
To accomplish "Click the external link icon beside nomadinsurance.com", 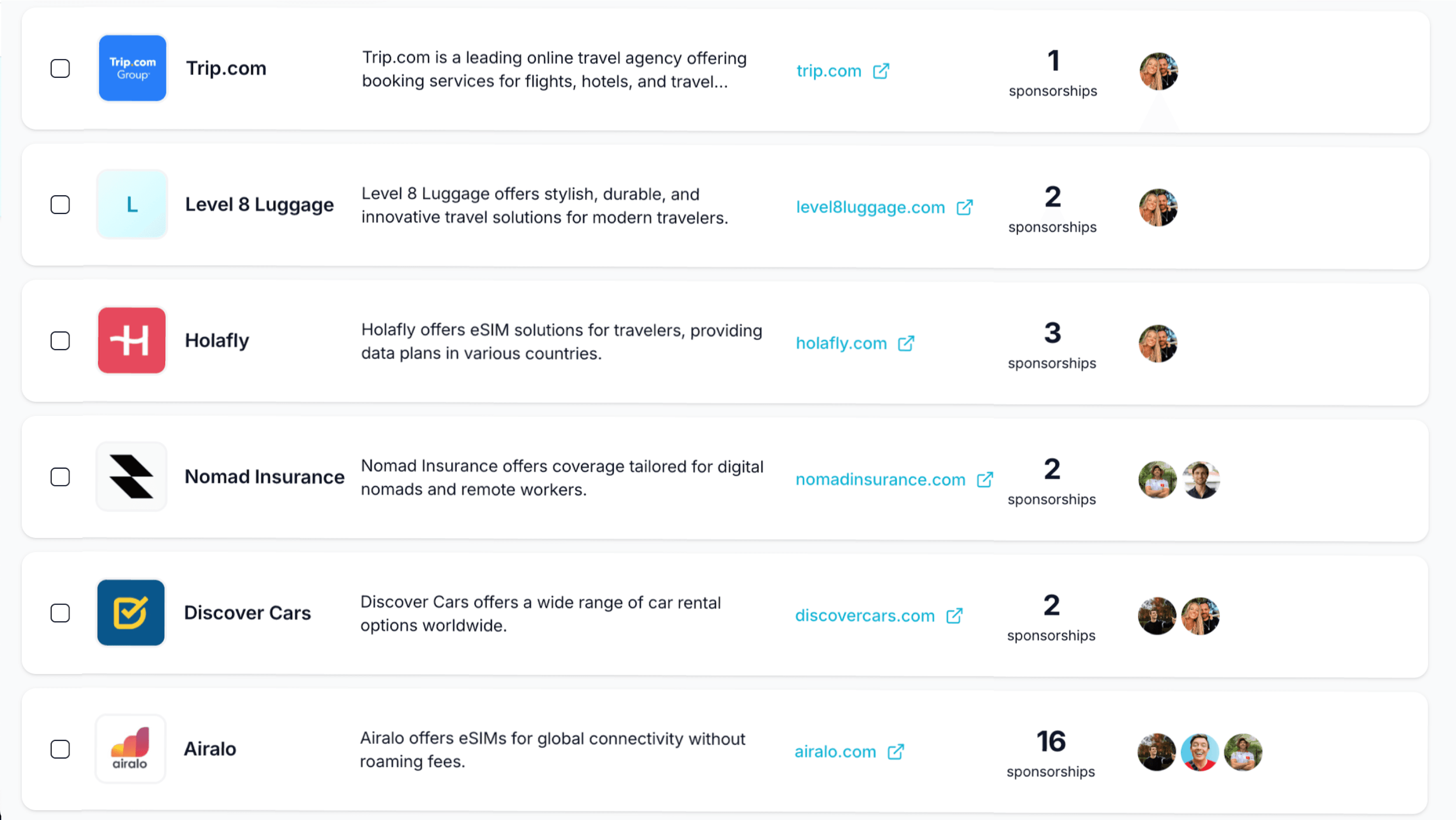I will click(985, 480).
